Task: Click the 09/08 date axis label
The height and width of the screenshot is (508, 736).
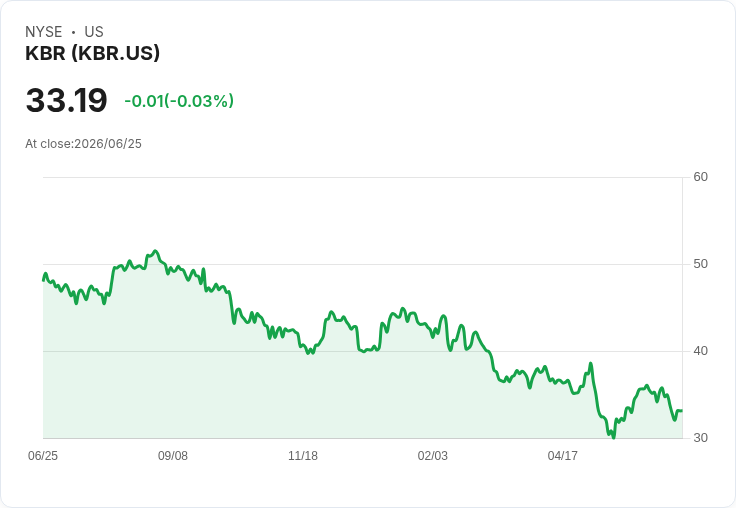Action: coord(173,455)
